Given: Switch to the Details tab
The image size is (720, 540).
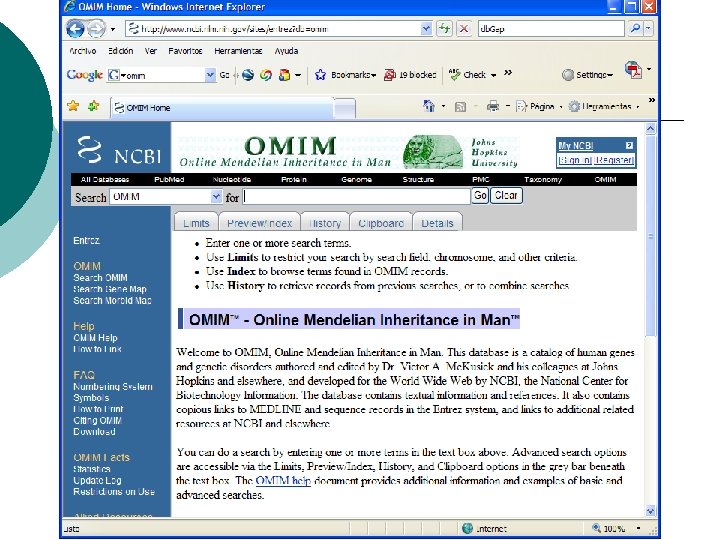Looking at the screenshot, I should [437, 223].
